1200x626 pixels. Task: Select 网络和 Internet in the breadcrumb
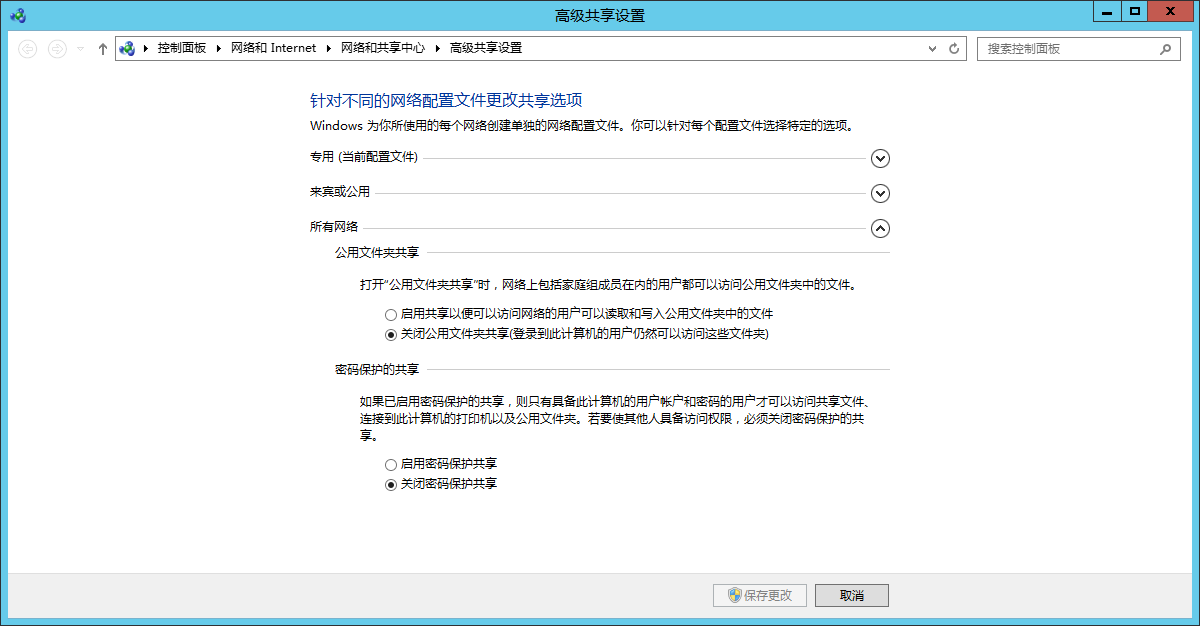(274, 47)
